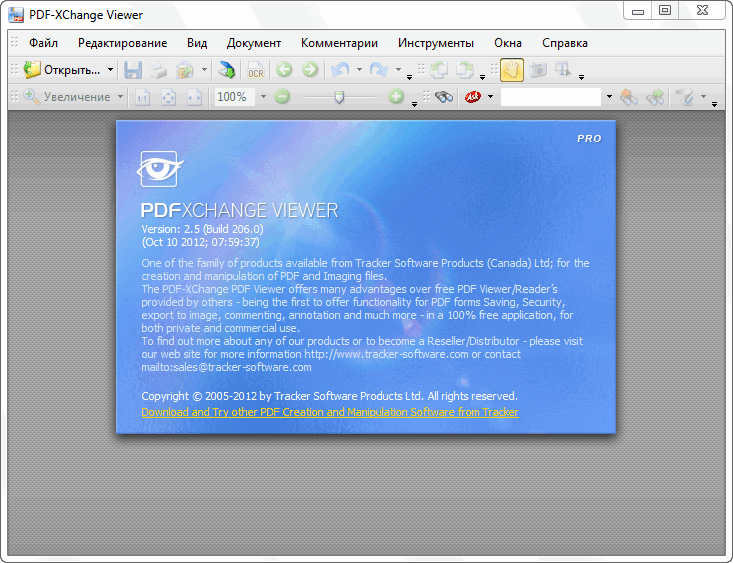Go to previous view green arrow

pos(284,70)
